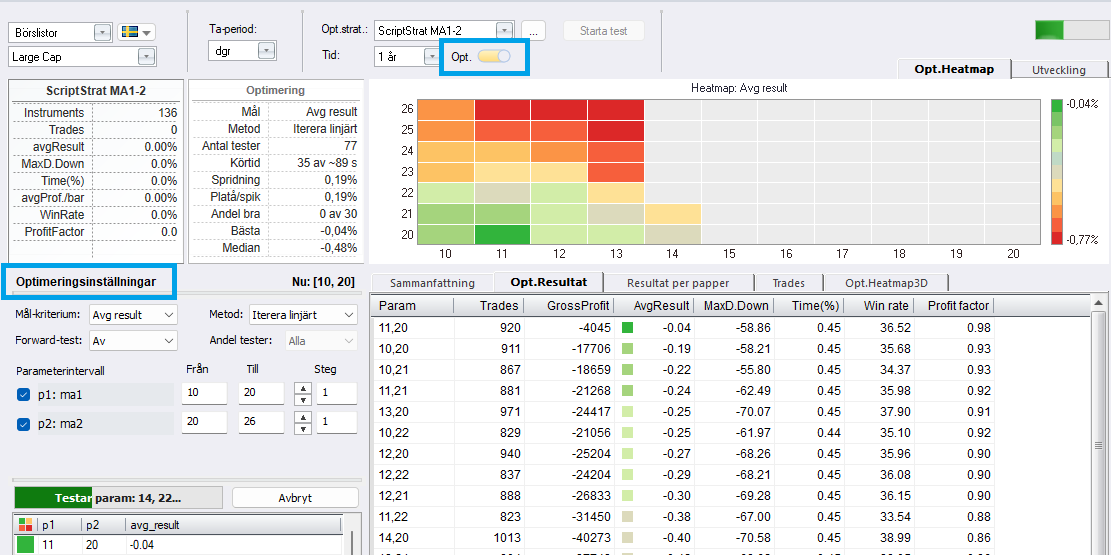The image size is (1111, 555).
Task: Switch to the Opt.Heatmap tab
Action: tap(954, 69)
